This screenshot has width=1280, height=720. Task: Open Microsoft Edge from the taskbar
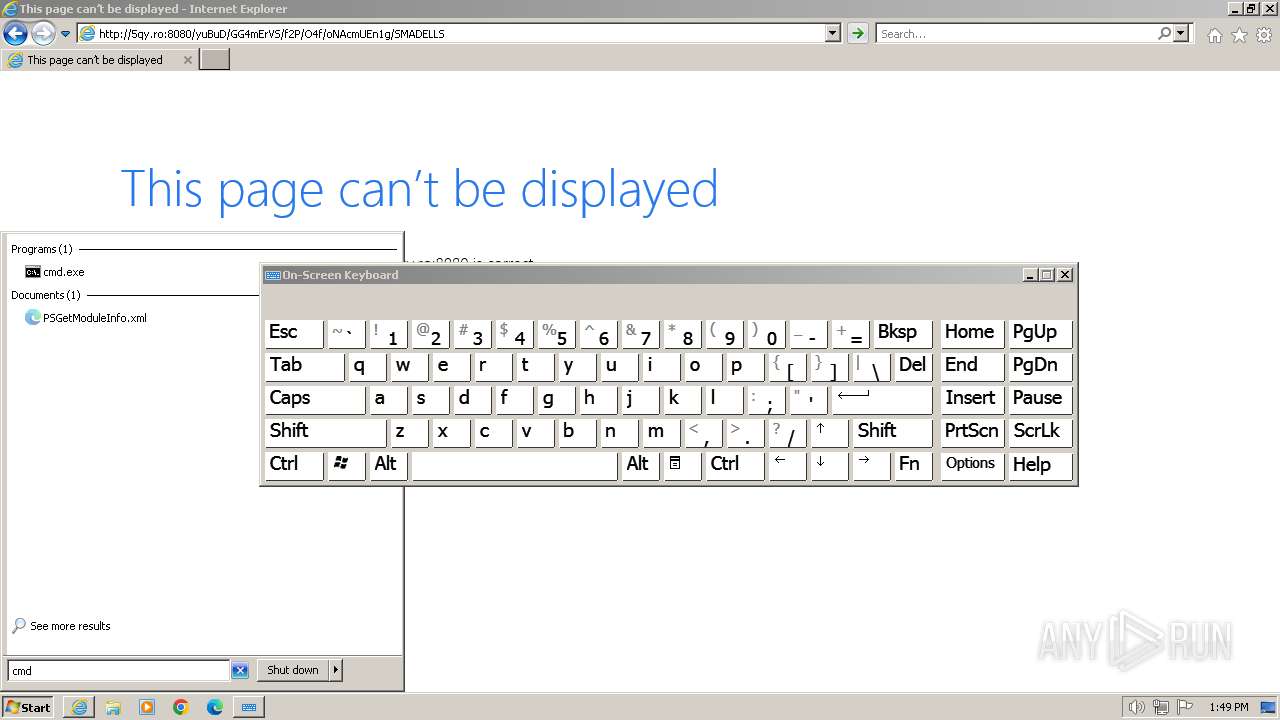[x=215, y=707]
